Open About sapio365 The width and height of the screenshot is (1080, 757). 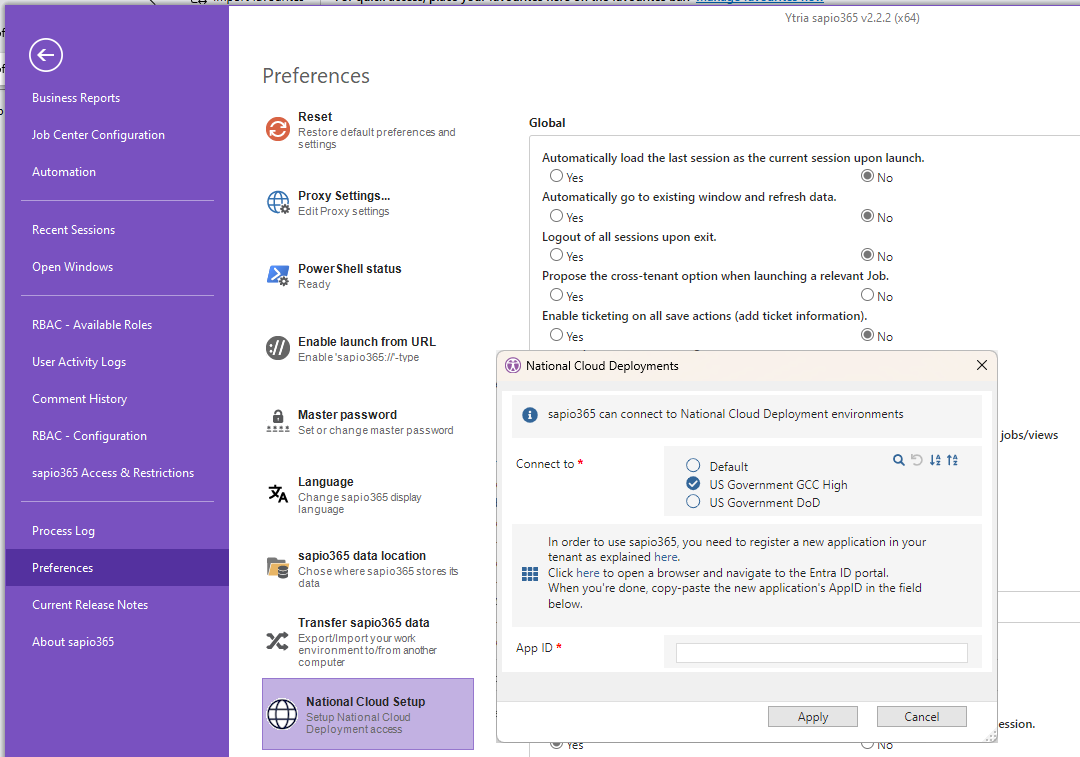(x=73, y=642)
